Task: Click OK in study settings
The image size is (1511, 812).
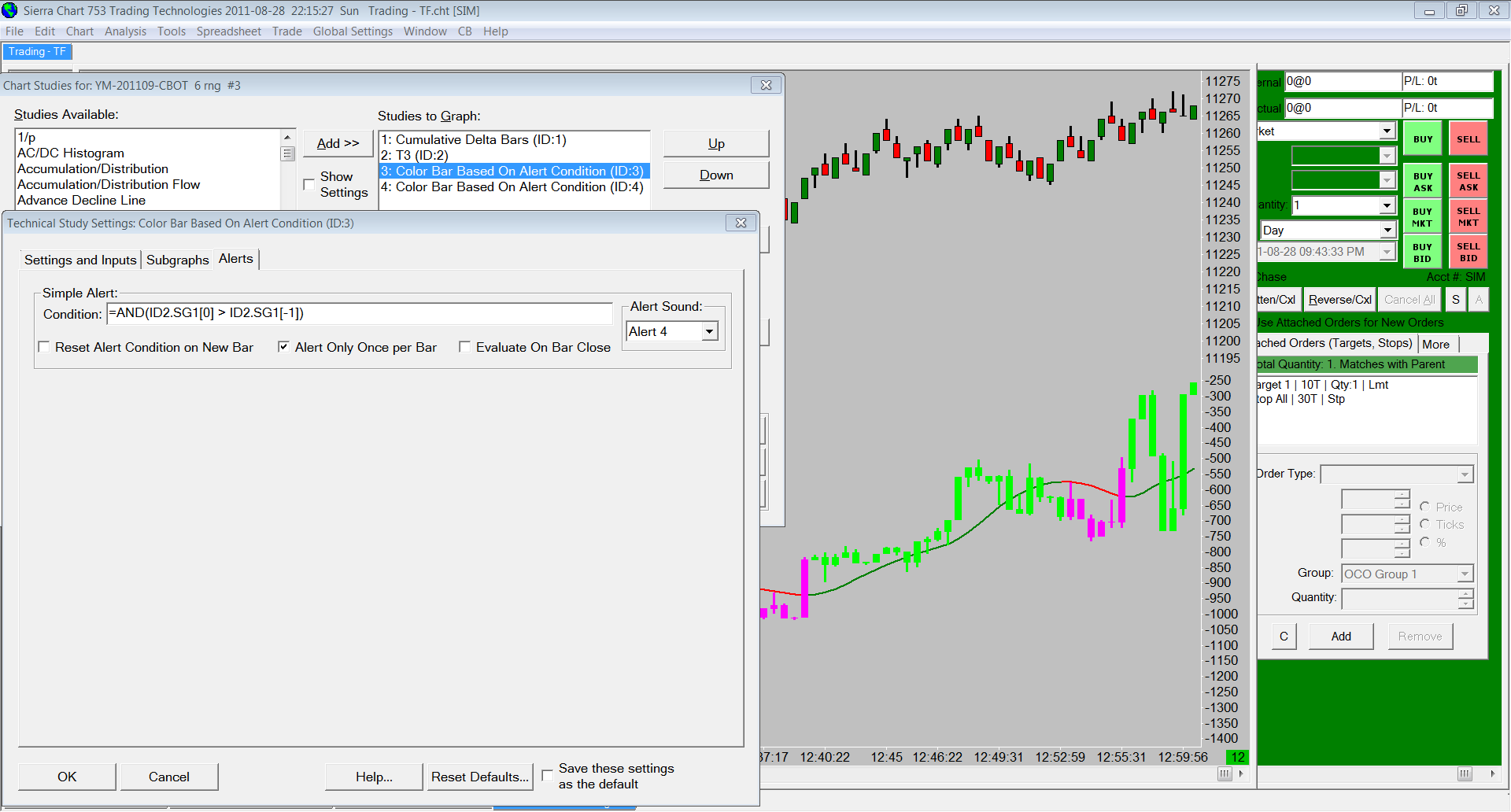Action: pos(67,777)
